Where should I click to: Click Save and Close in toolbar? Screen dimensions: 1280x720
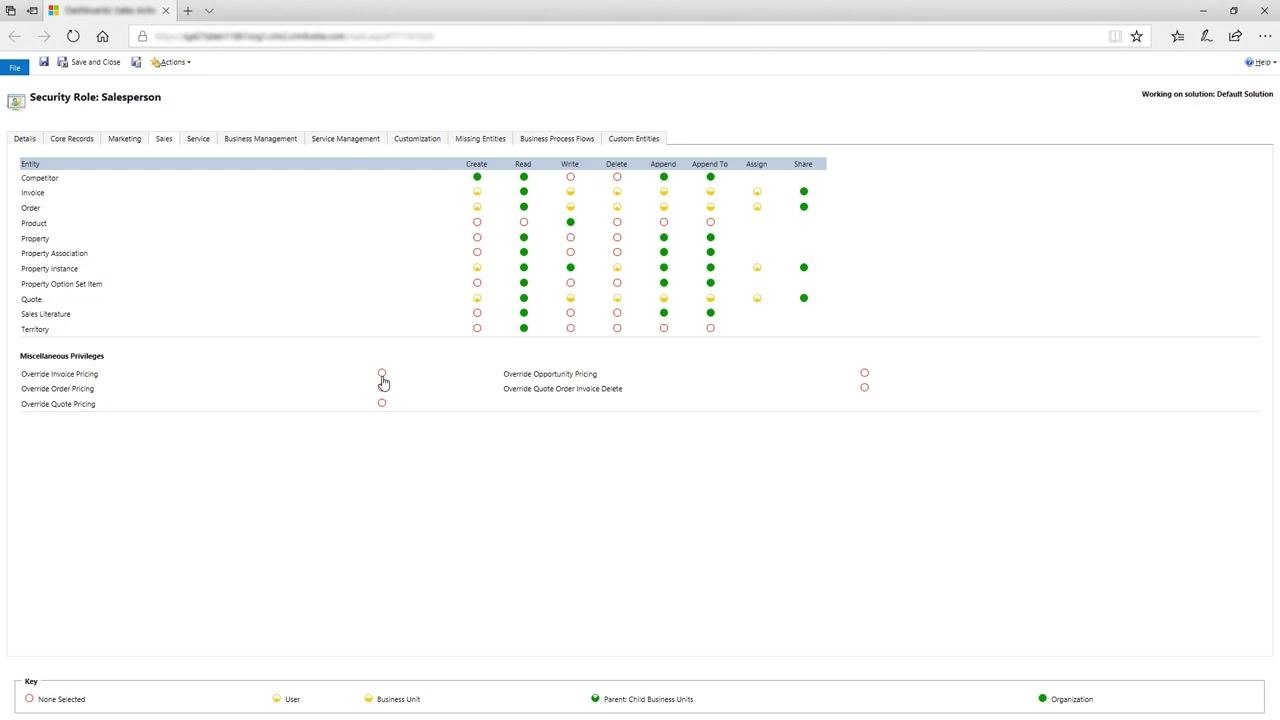[89, 62]
